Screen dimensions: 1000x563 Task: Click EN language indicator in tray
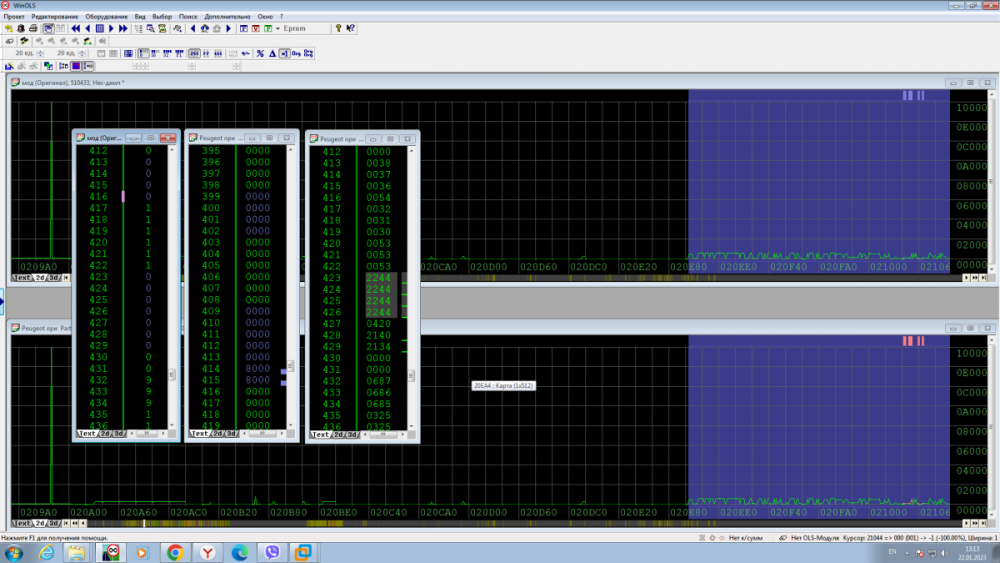(x=892, y=552)
